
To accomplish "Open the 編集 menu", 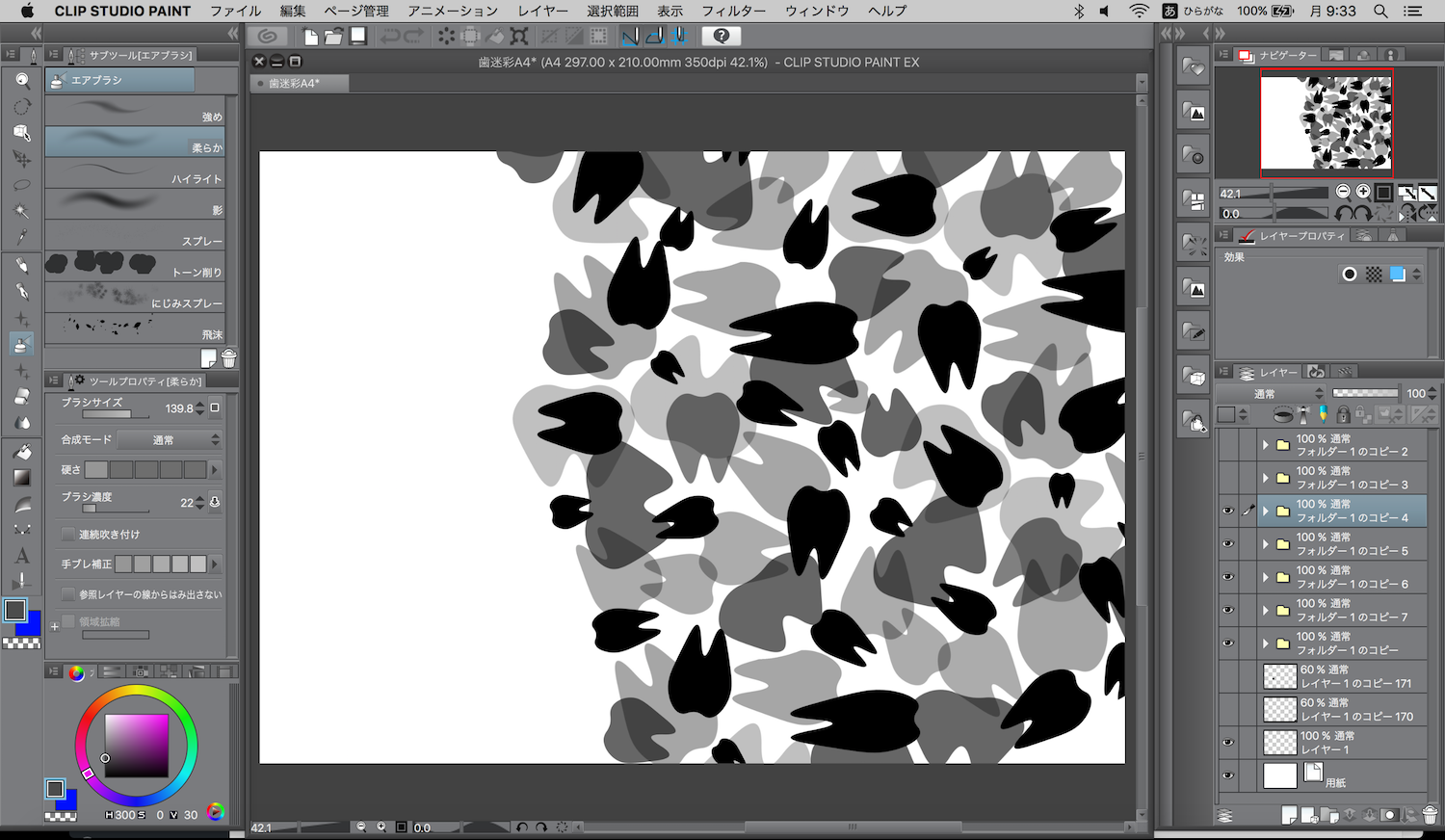I will 293,11.
